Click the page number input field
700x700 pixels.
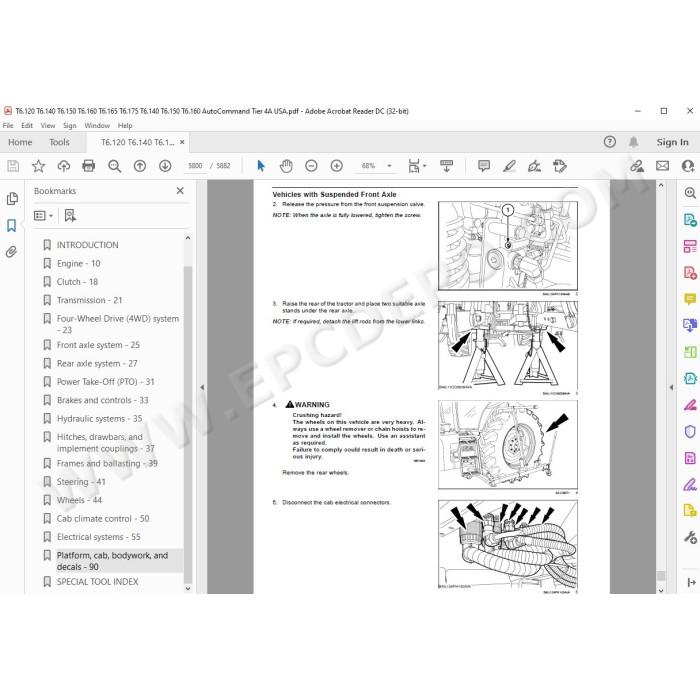[x=195, y=166]
